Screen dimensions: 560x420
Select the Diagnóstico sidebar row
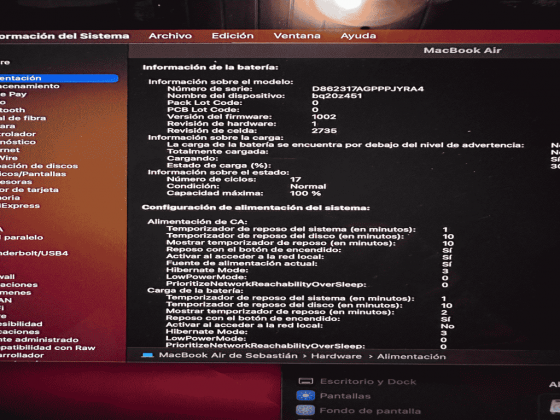[x=18, y=142]
